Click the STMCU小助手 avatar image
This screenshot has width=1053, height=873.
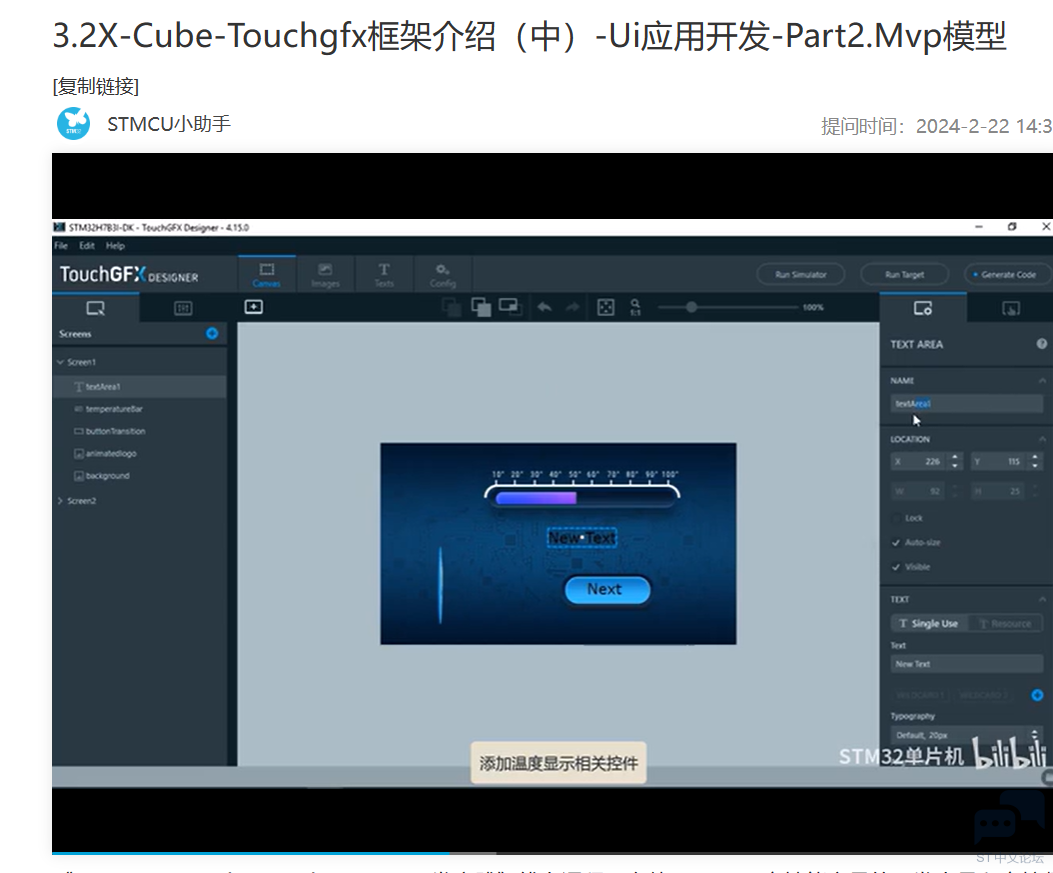(74, 124)
